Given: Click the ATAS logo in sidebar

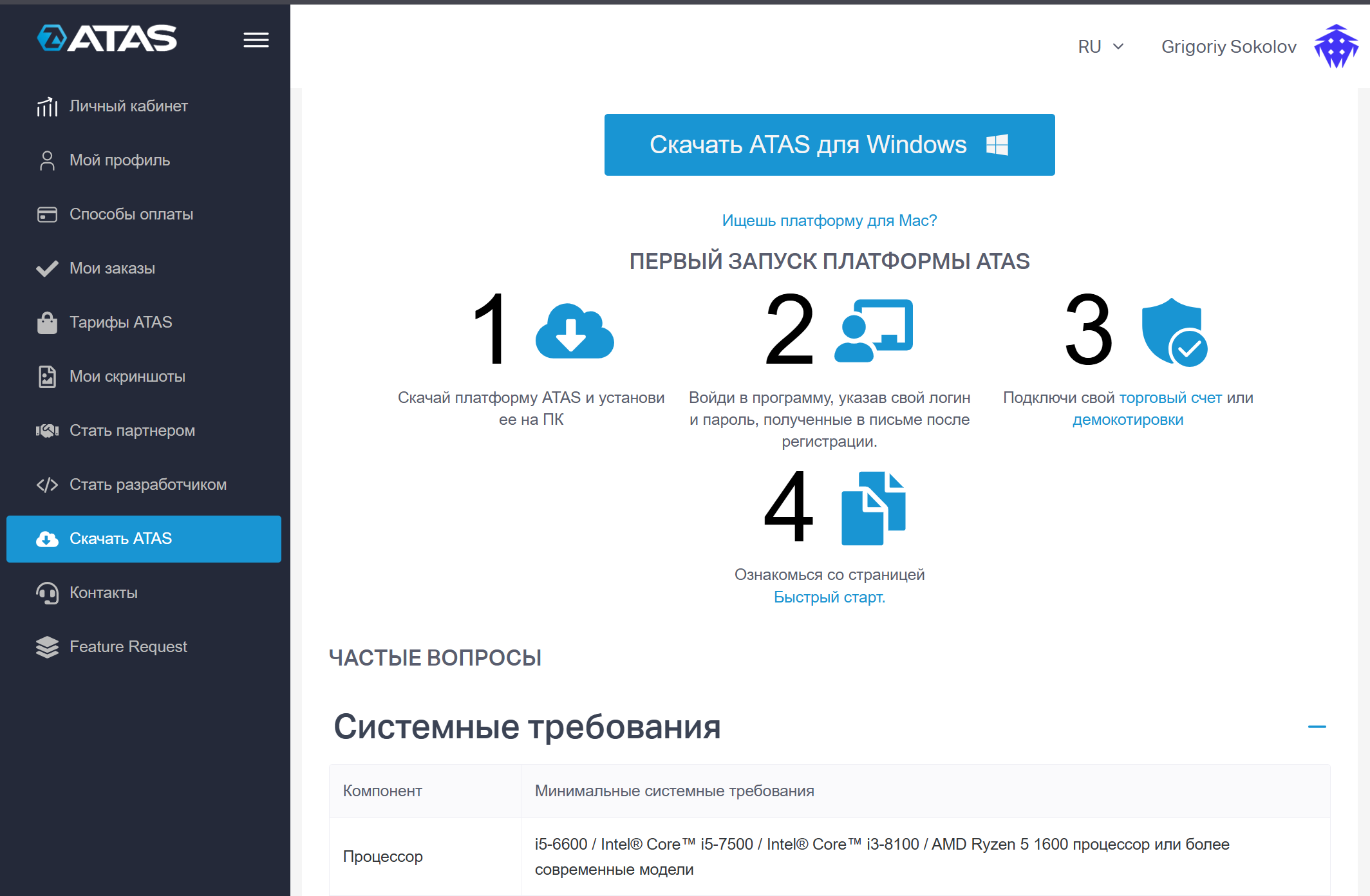Looking at the screenshot, I should pos(107,39).
